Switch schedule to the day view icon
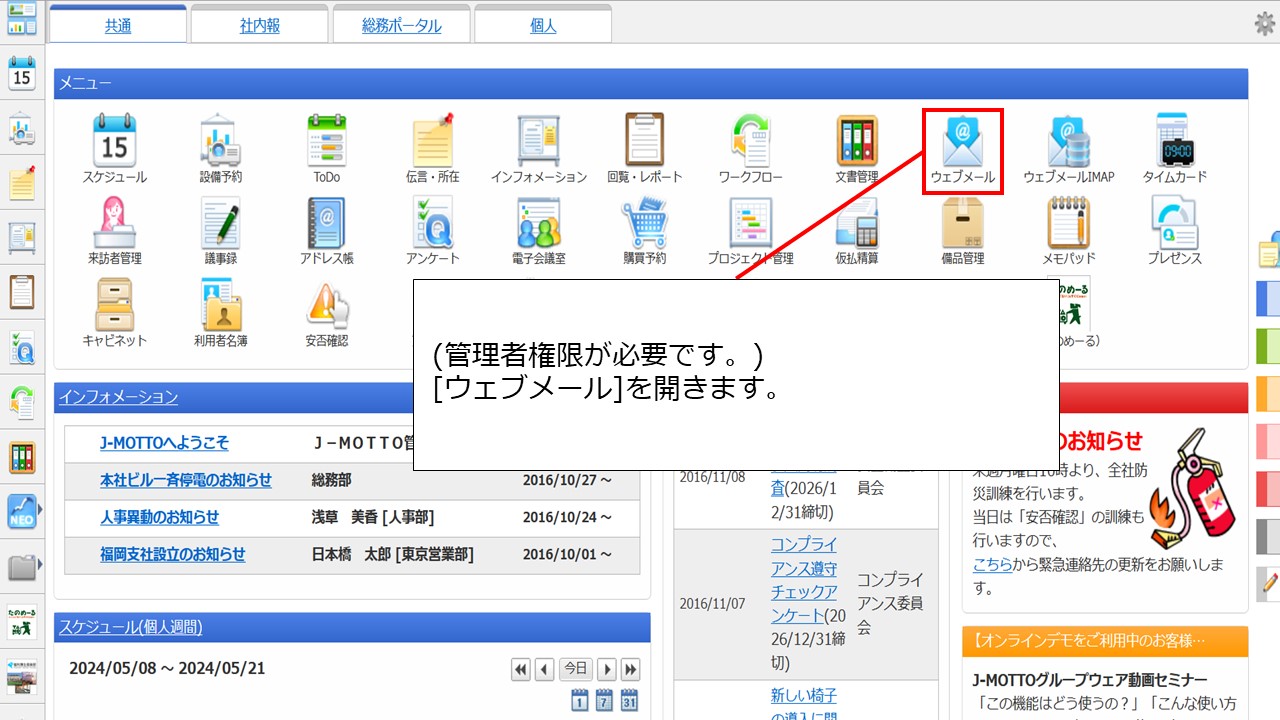This screenshot has height=720, width=1280. [x=580, y=700]
